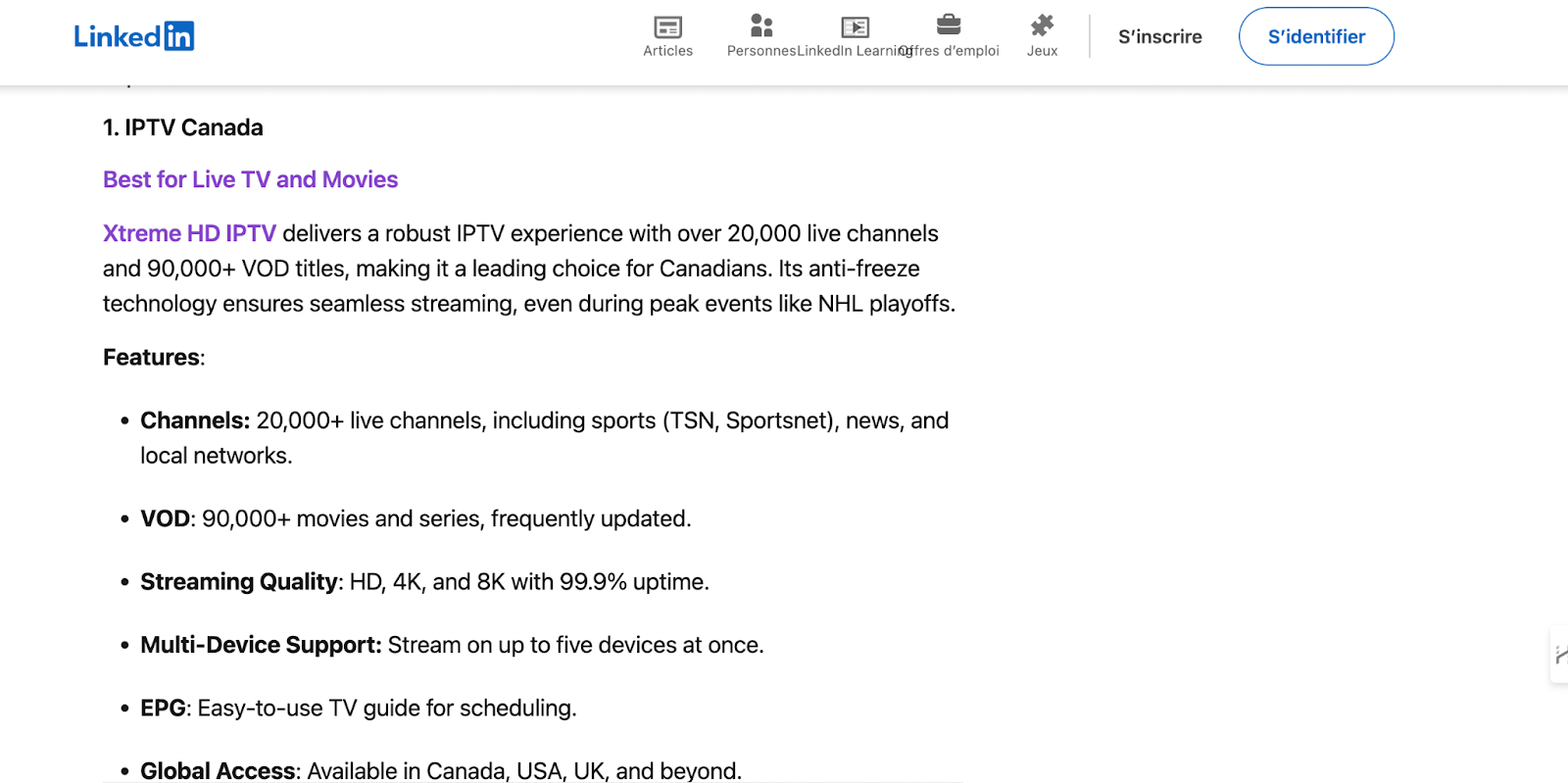Select the heading '1. IPTV Canada'

click(183, 127)
